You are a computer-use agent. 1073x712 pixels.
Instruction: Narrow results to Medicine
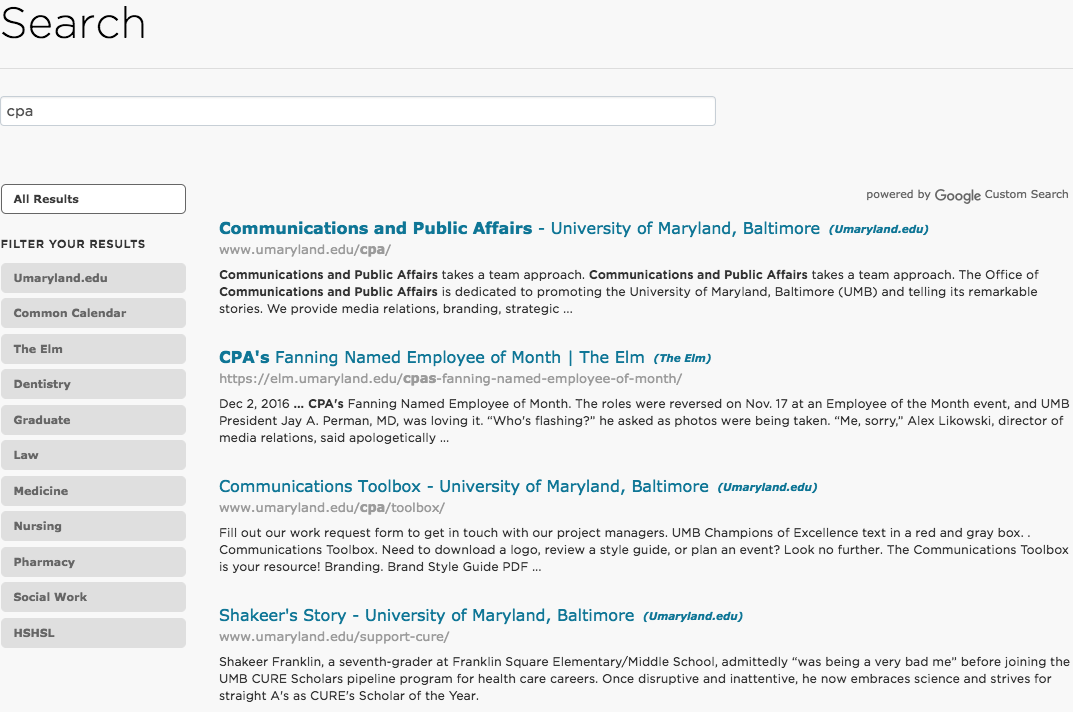point(93,491)
